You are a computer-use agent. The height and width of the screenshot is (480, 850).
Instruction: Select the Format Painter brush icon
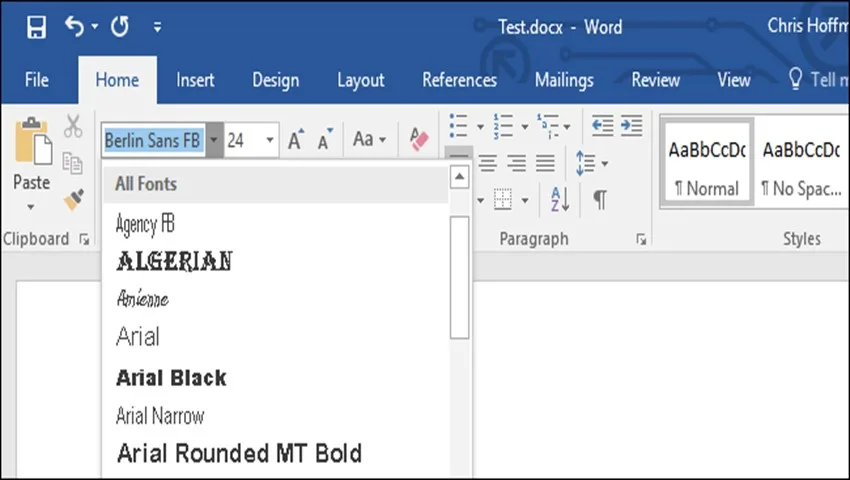(74, 199)
